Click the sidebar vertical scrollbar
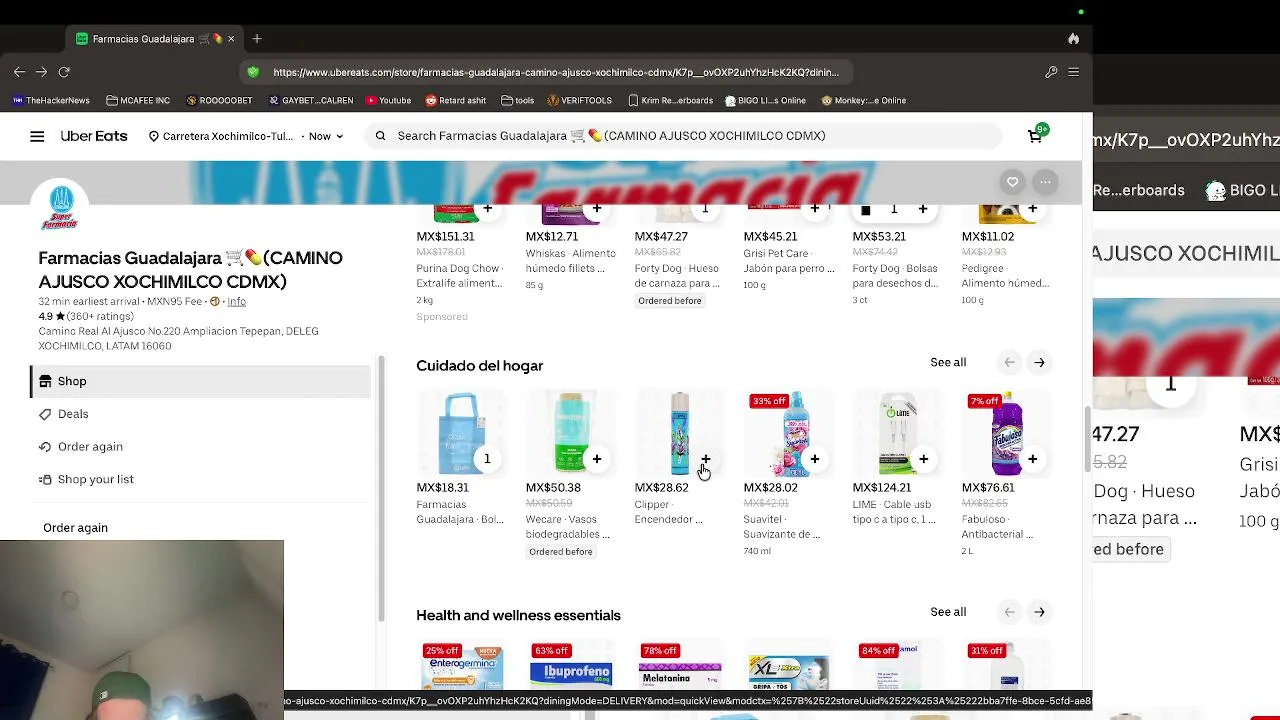1280x720 pixels. (380, 487)
